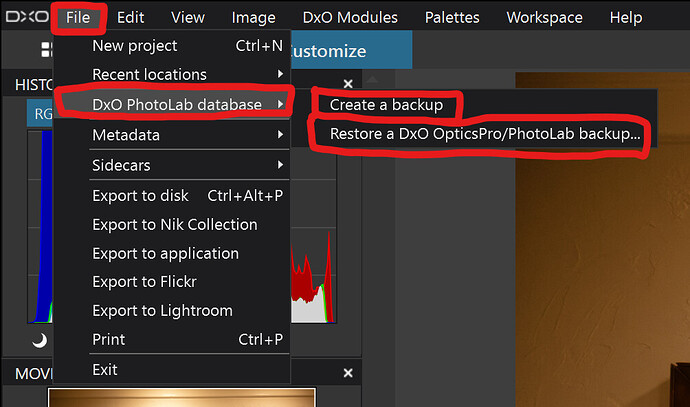The image size is (690, 407).
Task: Close the Histogram palette
Action: pos(348,85)
